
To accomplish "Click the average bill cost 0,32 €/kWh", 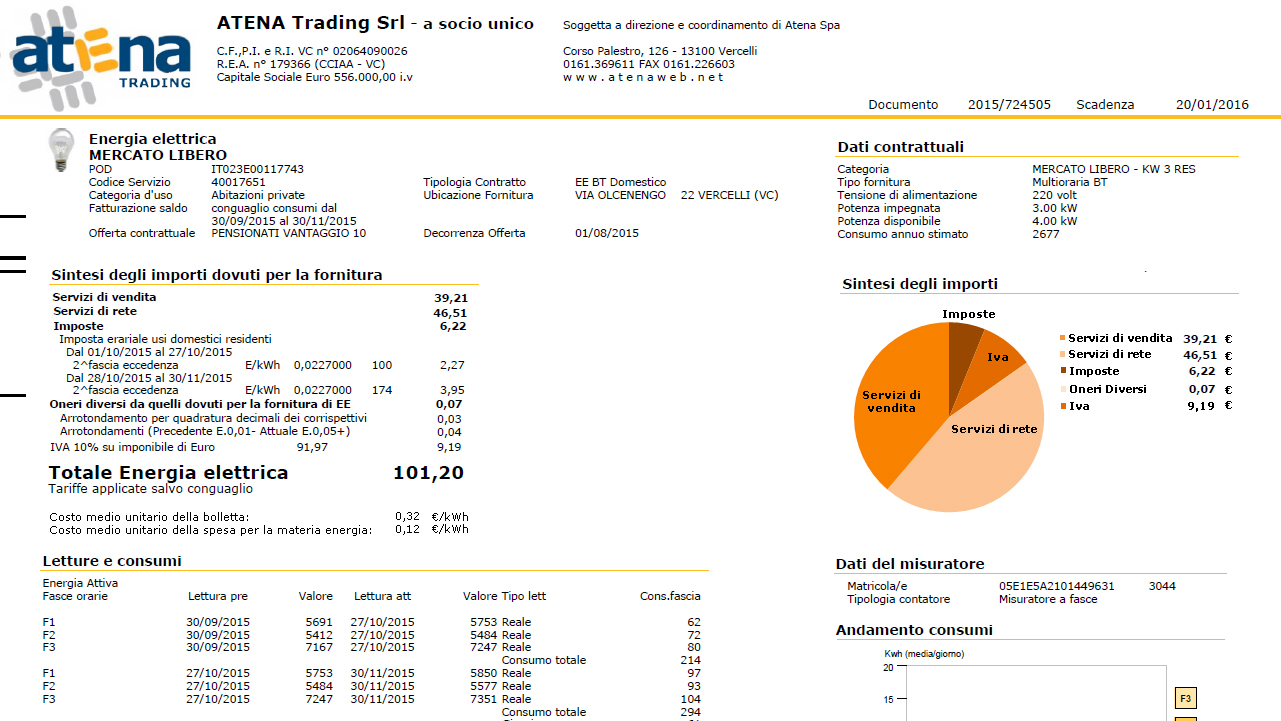I will 432,517.
